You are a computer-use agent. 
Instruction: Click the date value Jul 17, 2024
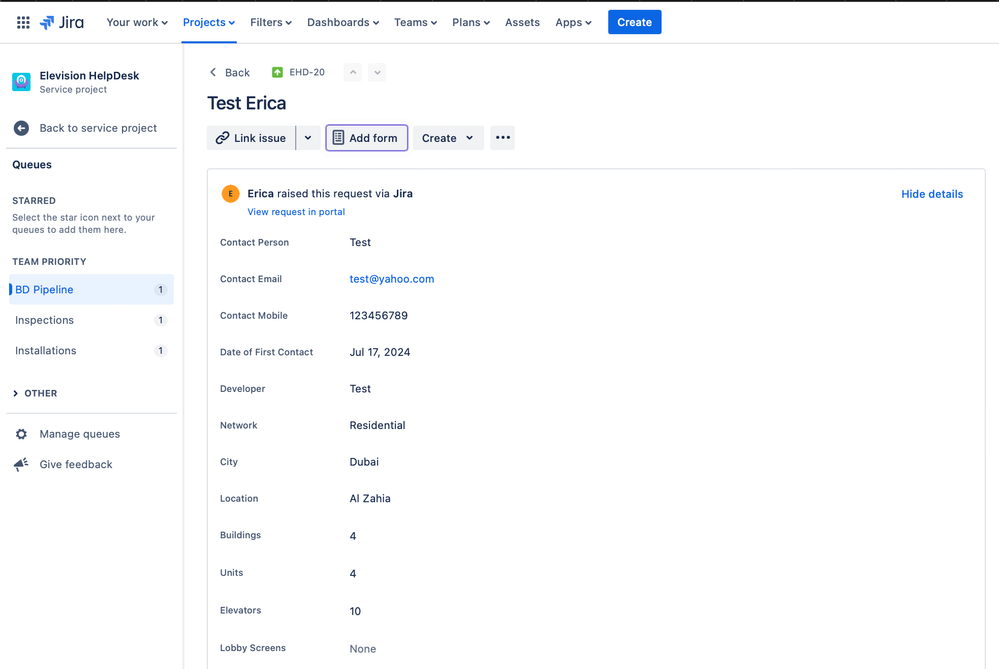tap(380, 352)
